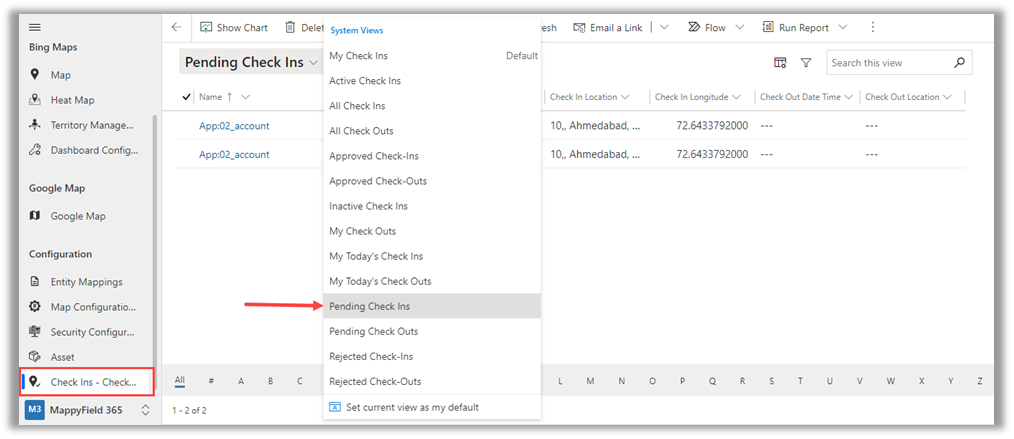Select Pending Check Outs view
This screenshot has width=1014, height=439.
click(x=374, y=331)
